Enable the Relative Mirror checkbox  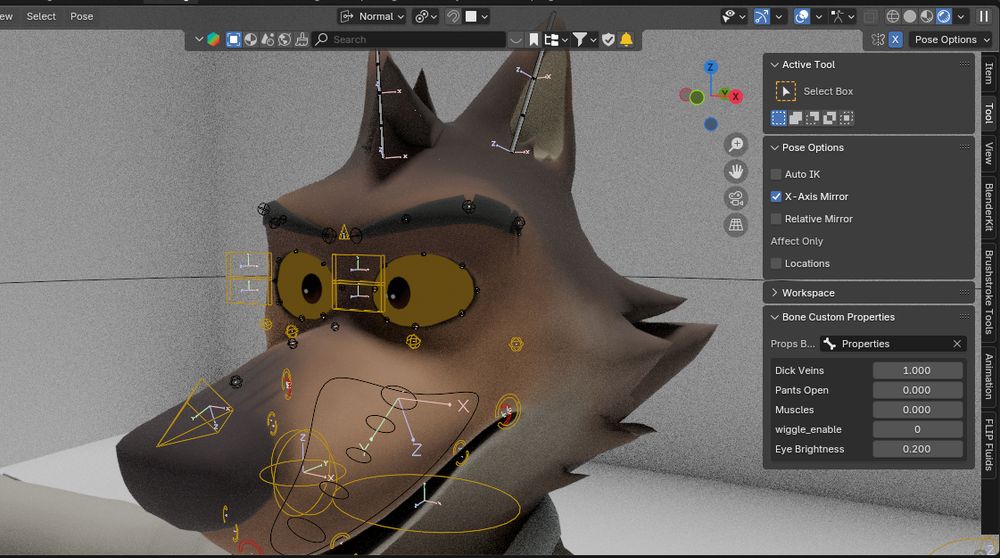(776, 219)
